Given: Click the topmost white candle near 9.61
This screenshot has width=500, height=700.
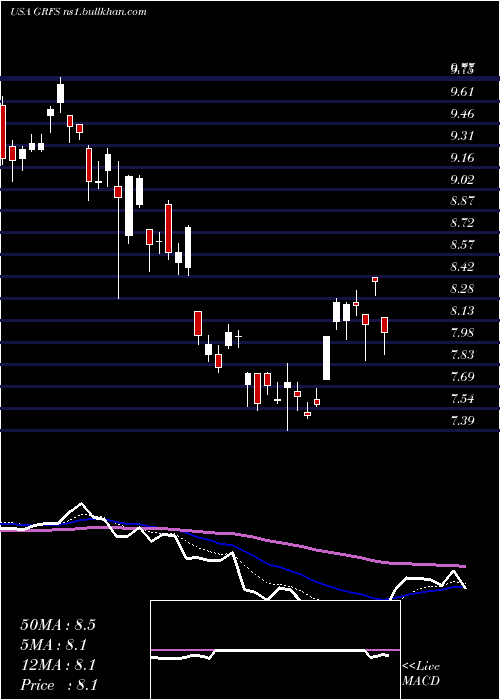Looking at the screenshot, I should point(60,93).
